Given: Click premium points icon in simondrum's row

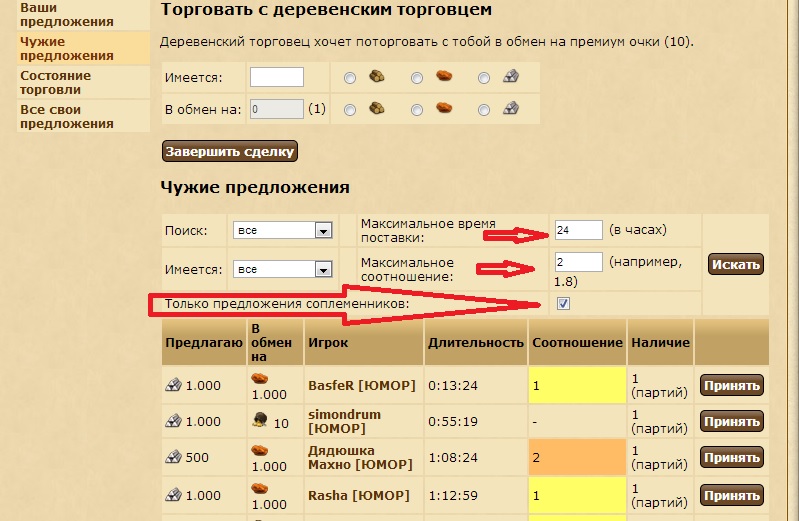Looking at the screenshot, I should point(260,420).
